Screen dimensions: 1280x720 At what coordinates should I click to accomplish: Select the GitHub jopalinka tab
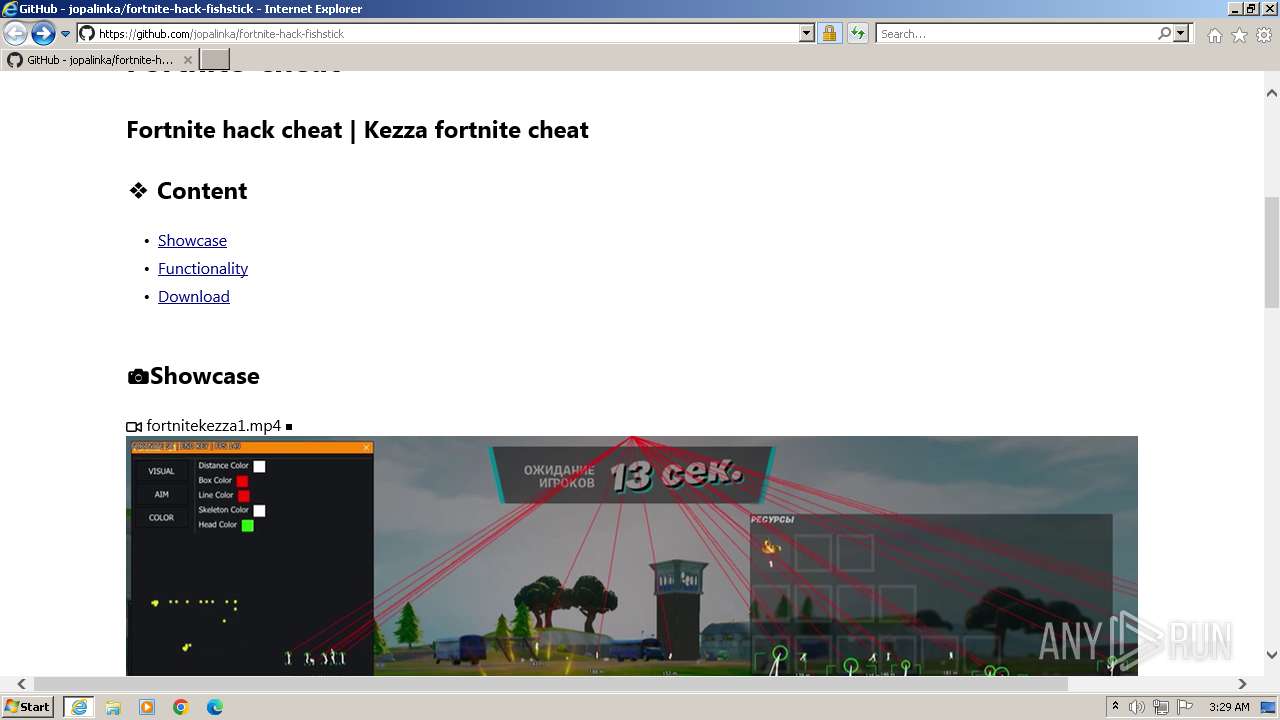[x=99, y=60]
